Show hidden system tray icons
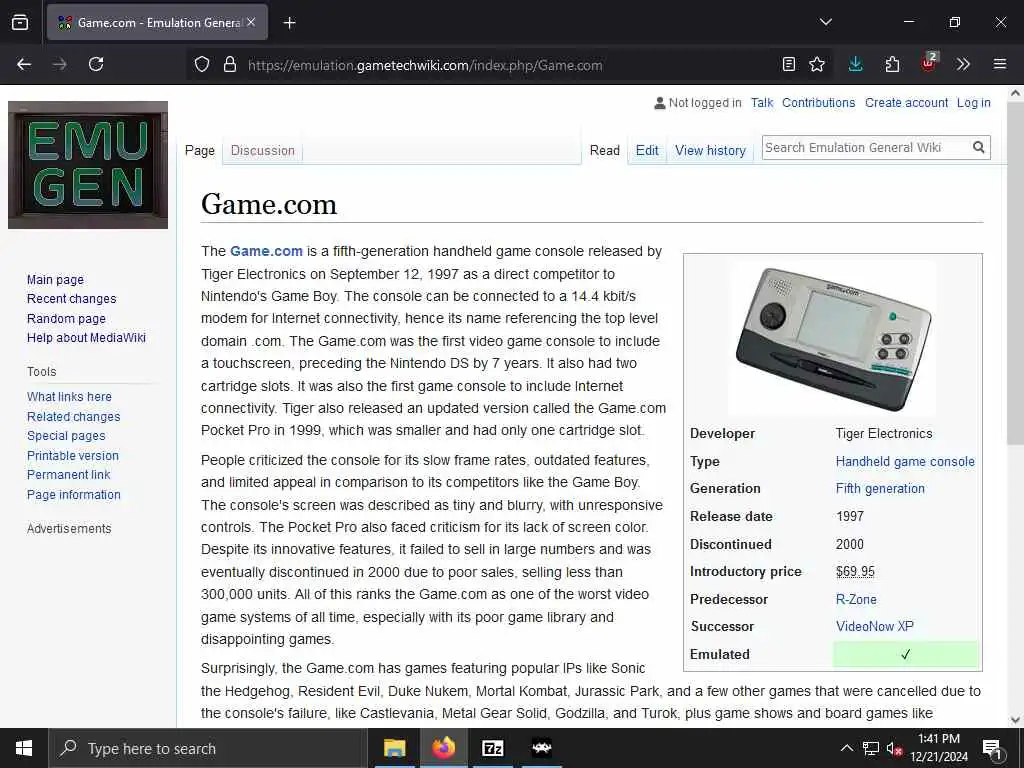 pos(846,748)
